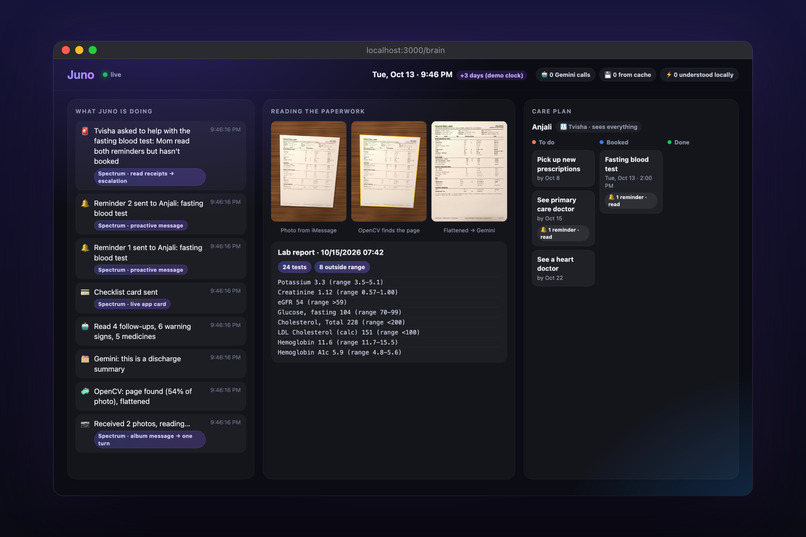Click the Gemini calls robot icon
806x537 pixels.
[544, 75]
